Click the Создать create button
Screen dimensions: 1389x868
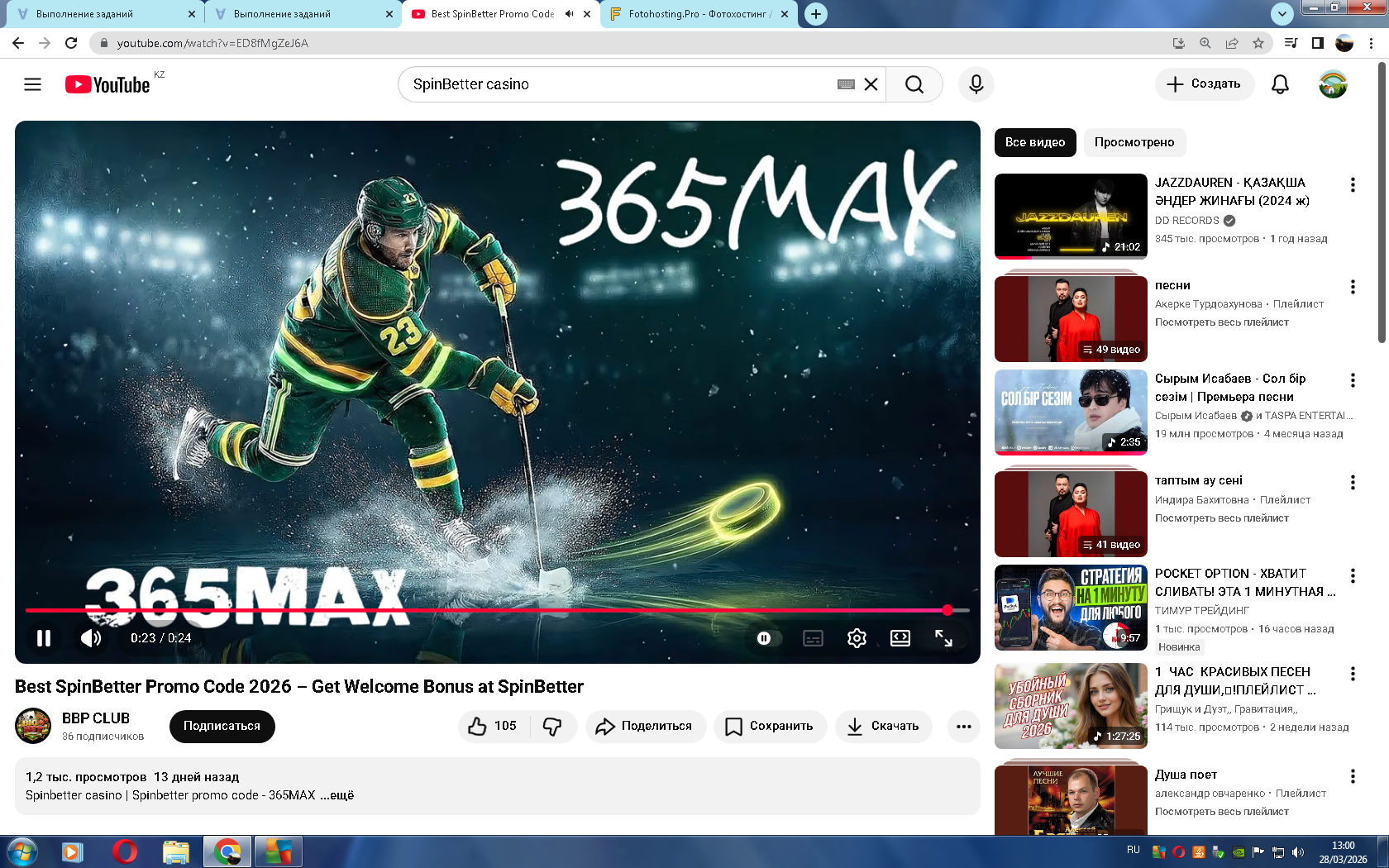pyautogui.click(x=1204, y=84)
